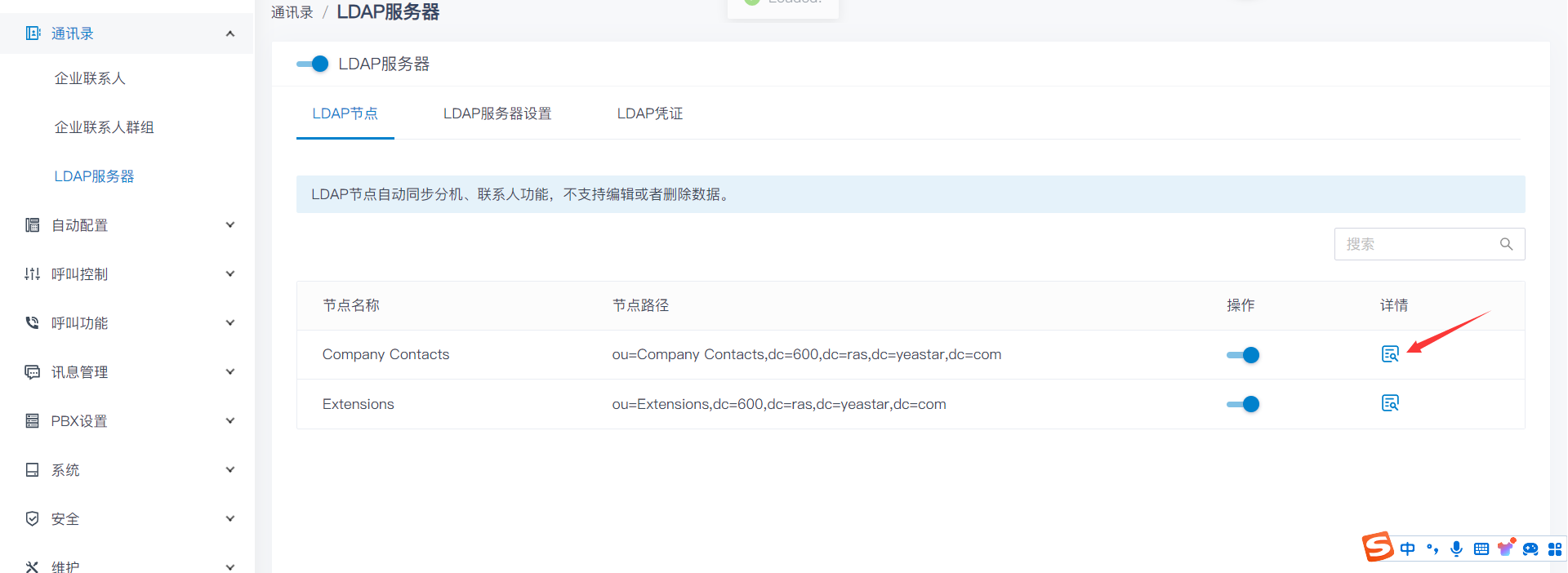Click the security shield icon in sidebar

click(33, 519)
